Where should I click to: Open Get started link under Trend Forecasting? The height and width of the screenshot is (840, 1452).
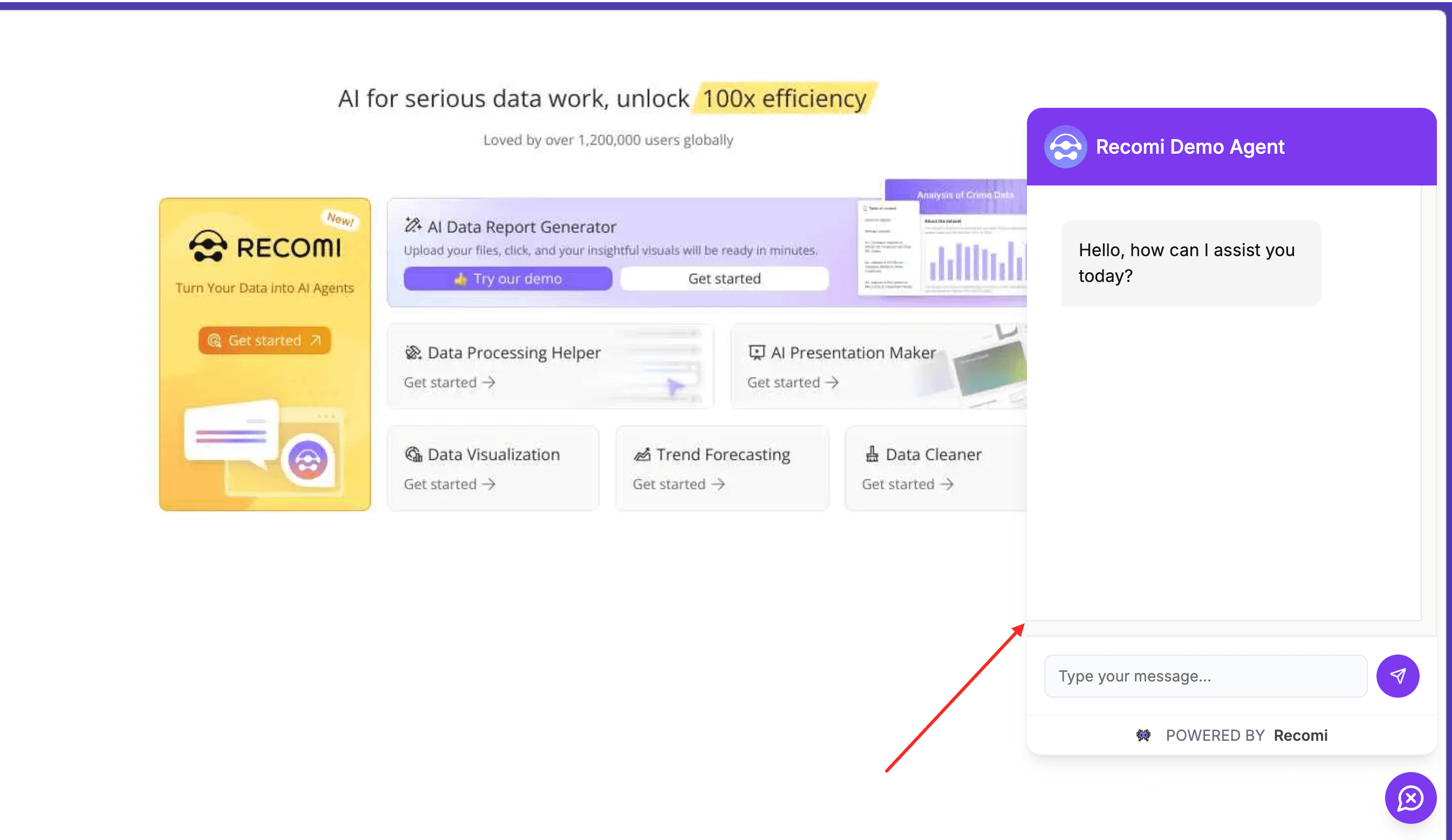pyautogui.click(x=678, y=484)
